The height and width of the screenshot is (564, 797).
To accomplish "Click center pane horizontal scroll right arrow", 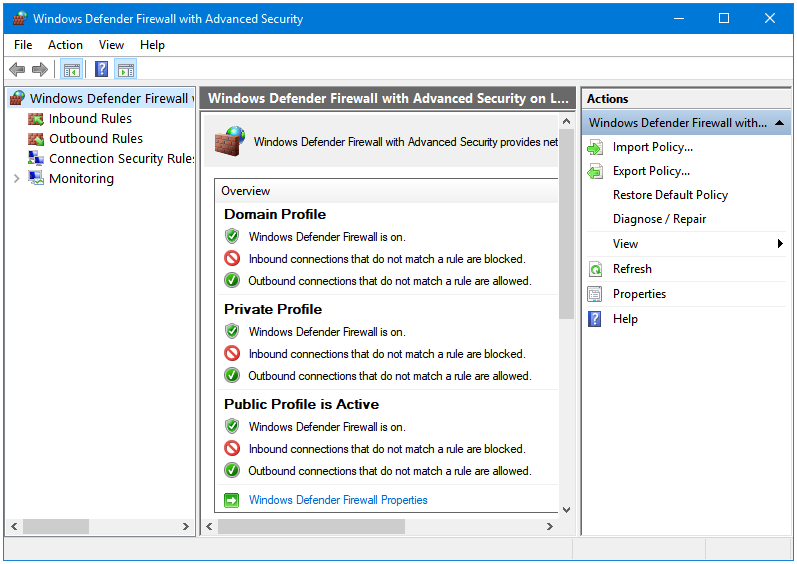I will [549, 526].
